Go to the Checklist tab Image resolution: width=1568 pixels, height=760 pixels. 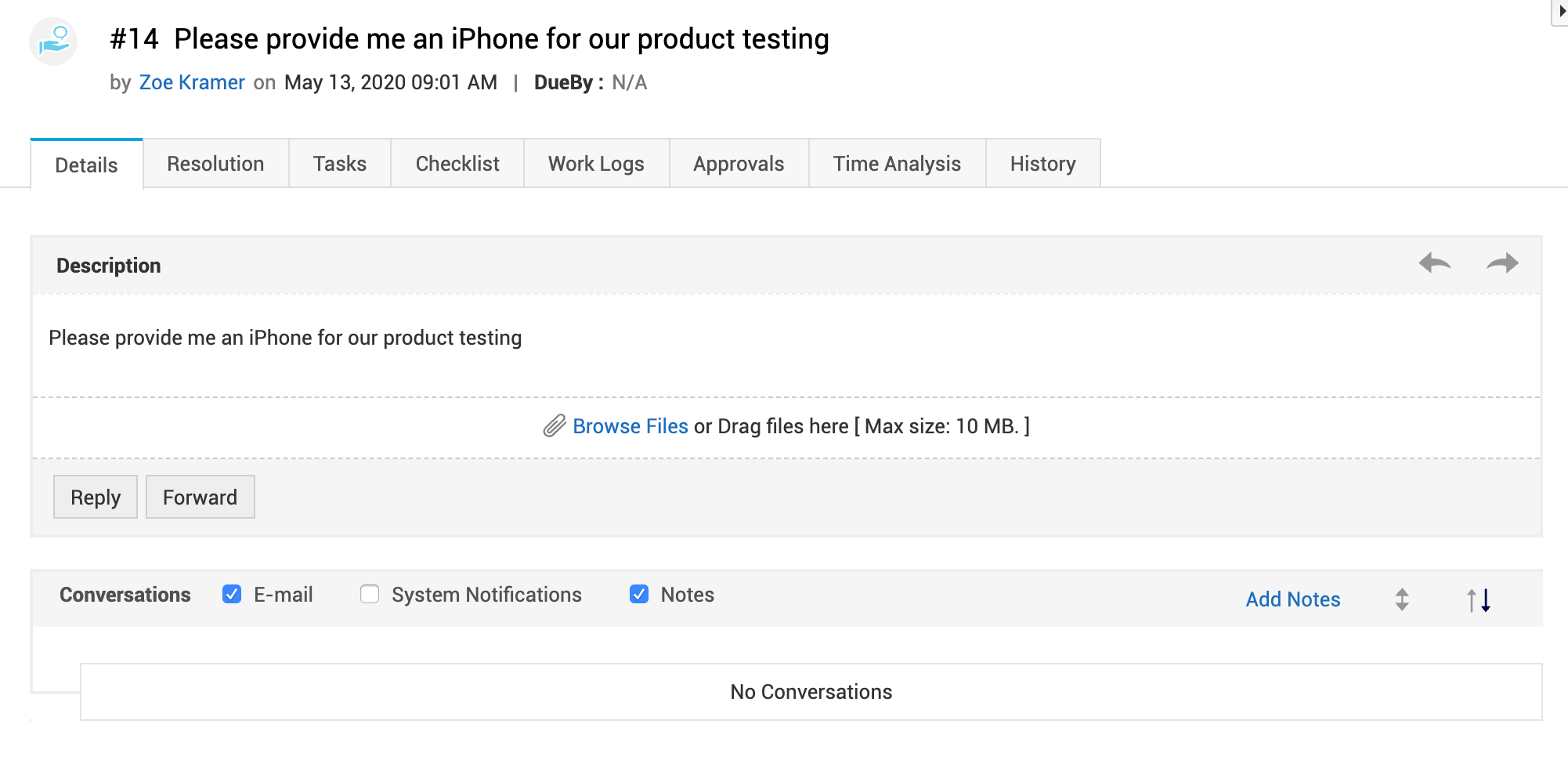pos(457,164)
